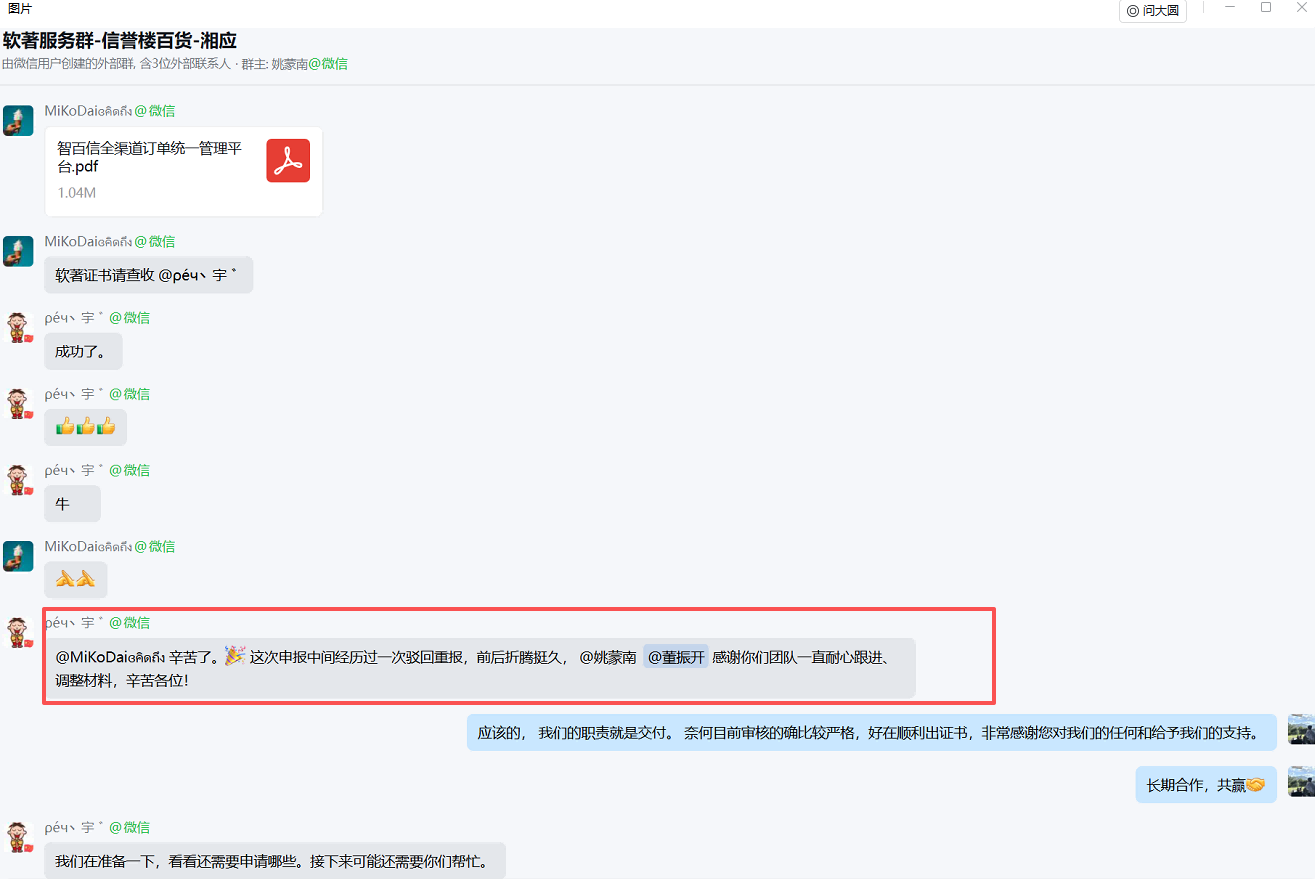Image resolution: width=1315 pixels, height=879 pixels.
Task: Open file 智百信全渠道订单统一管理平台.pdf
Action: point(184,171)
